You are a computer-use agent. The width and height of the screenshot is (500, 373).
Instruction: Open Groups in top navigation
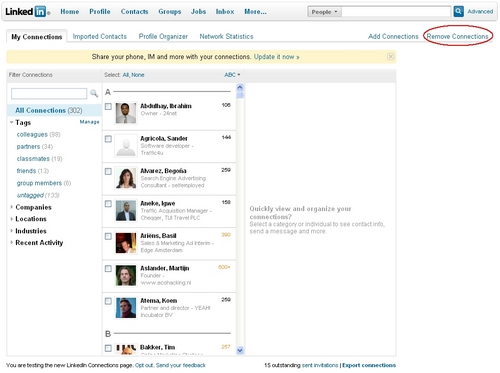170,12
